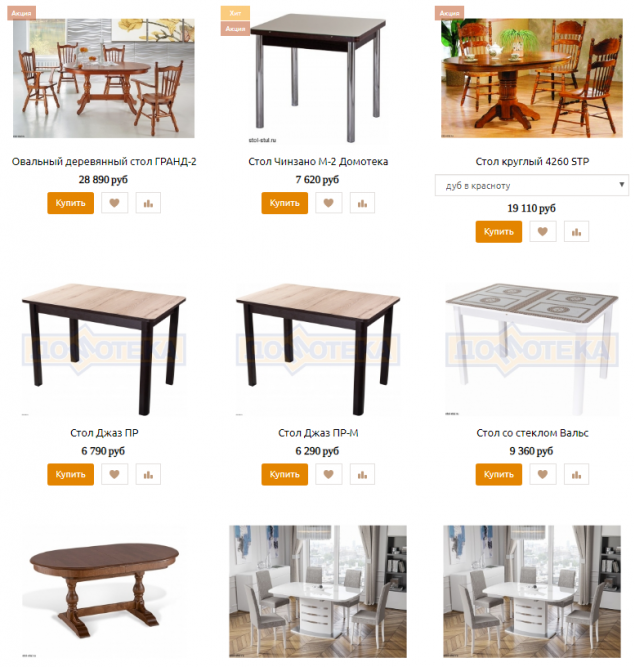Image resolution: width=635 pixels, height=667 pixels.
Task: Open Стол круглый 4260 STP title link
Action: [532, 161]
